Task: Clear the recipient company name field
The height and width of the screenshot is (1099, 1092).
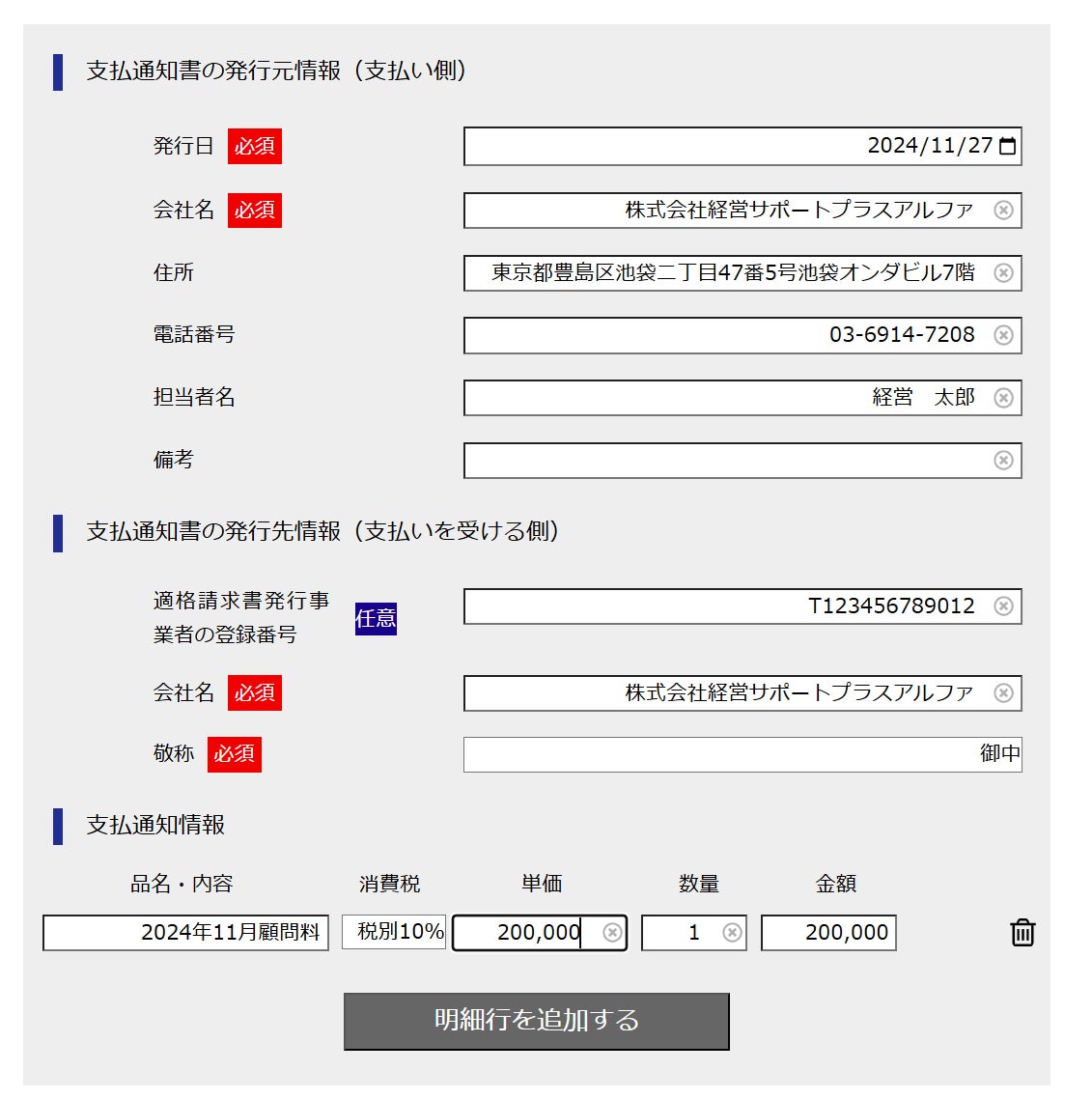Action: coord(1004,692)
